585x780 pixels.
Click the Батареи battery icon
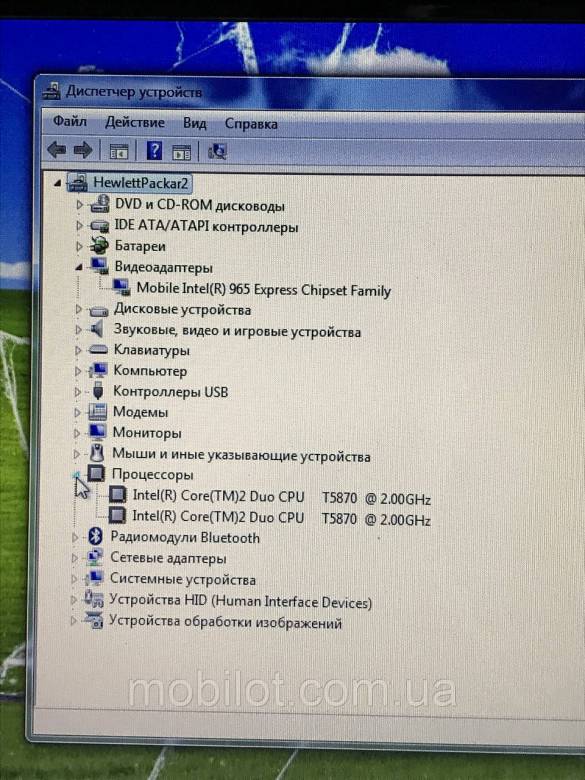click(x=99, y=246)
